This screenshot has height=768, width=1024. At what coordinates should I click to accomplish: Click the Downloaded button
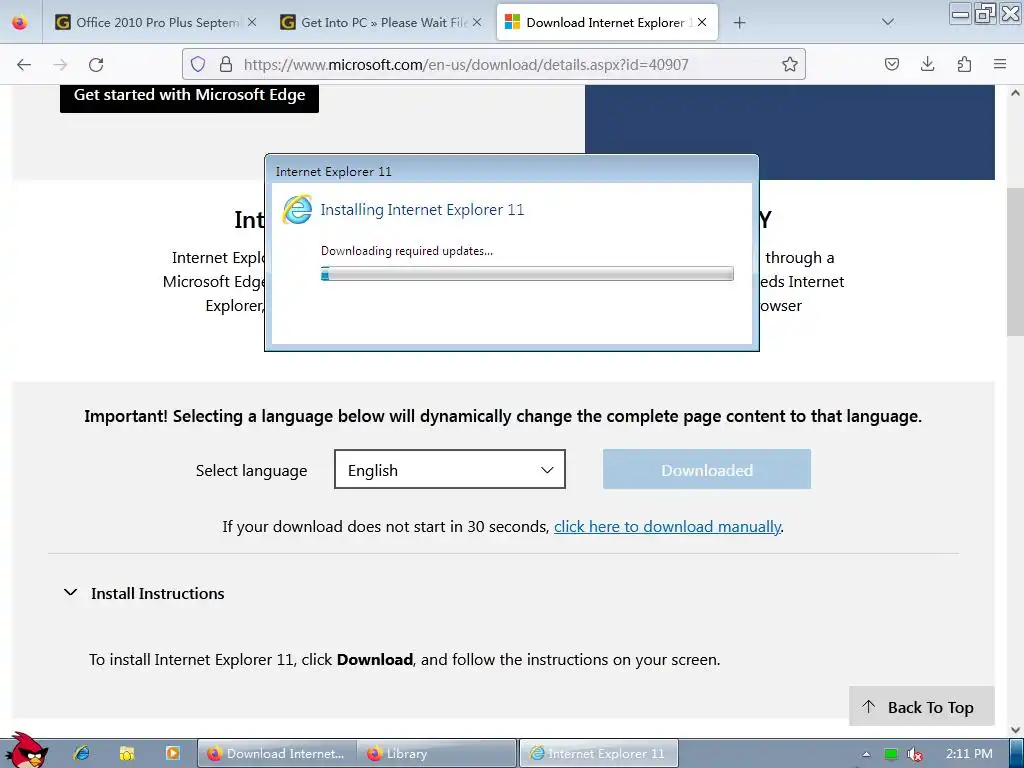(x=707, y=470)
